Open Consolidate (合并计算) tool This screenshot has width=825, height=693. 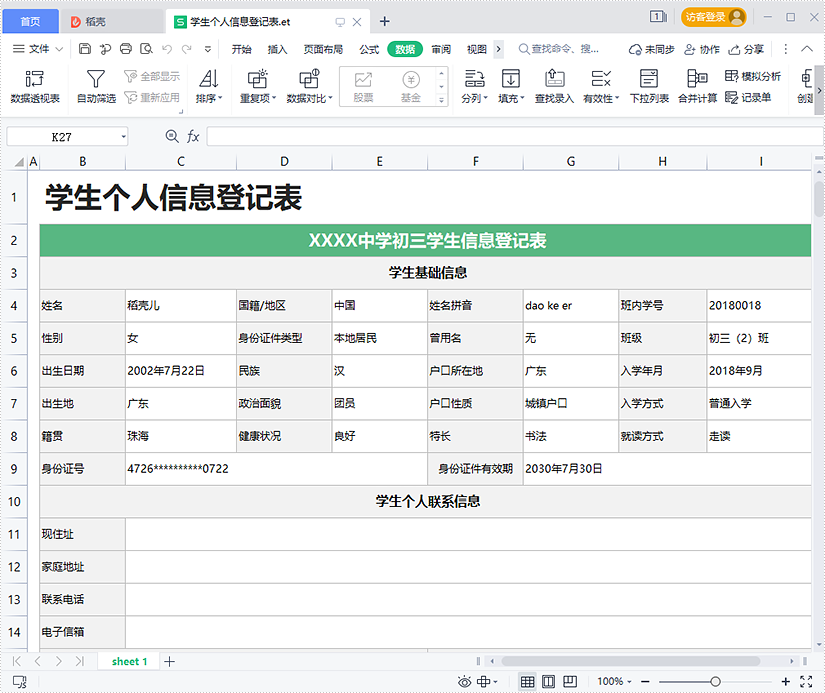[x=697, y=86]
